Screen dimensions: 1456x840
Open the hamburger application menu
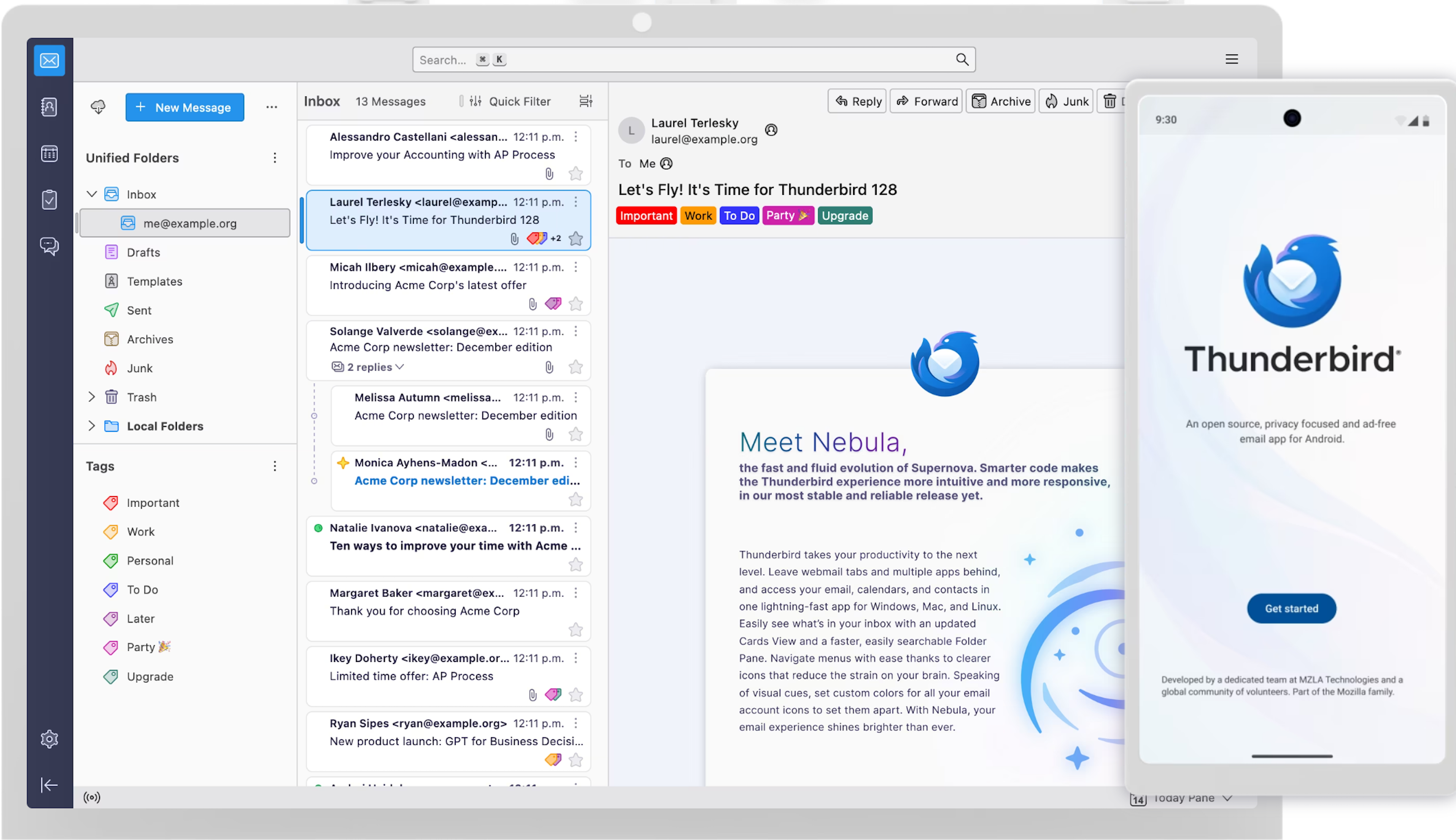point(1231,59)
